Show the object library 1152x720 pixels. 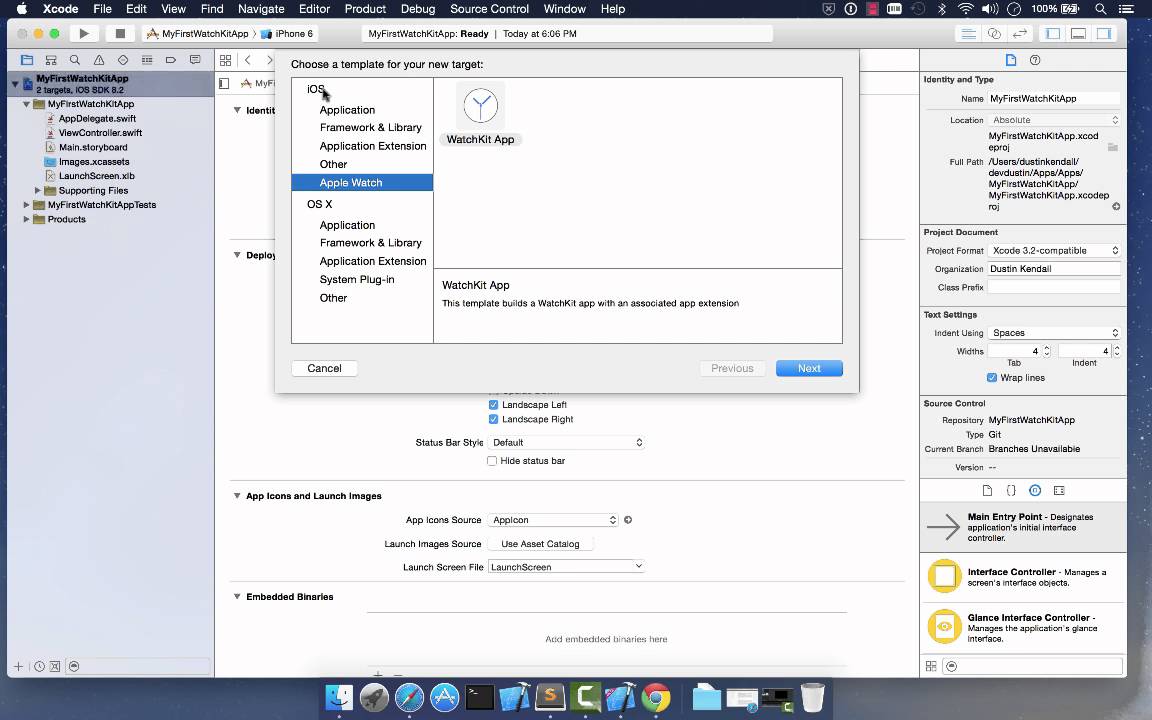point(1034,490)
